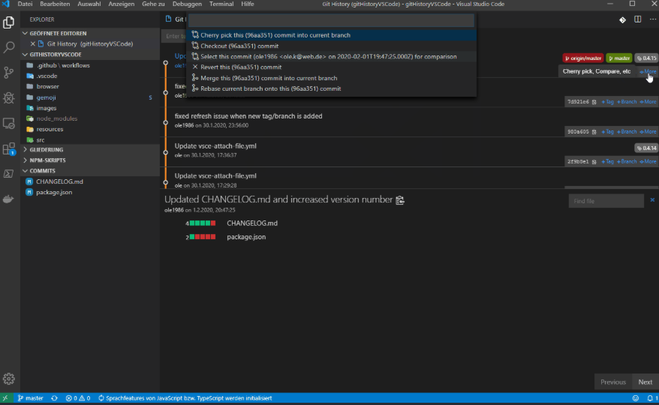659x405 pixels.
Task: Click +Branch link beside commit 7d921e6
Action: pos(627,102)
